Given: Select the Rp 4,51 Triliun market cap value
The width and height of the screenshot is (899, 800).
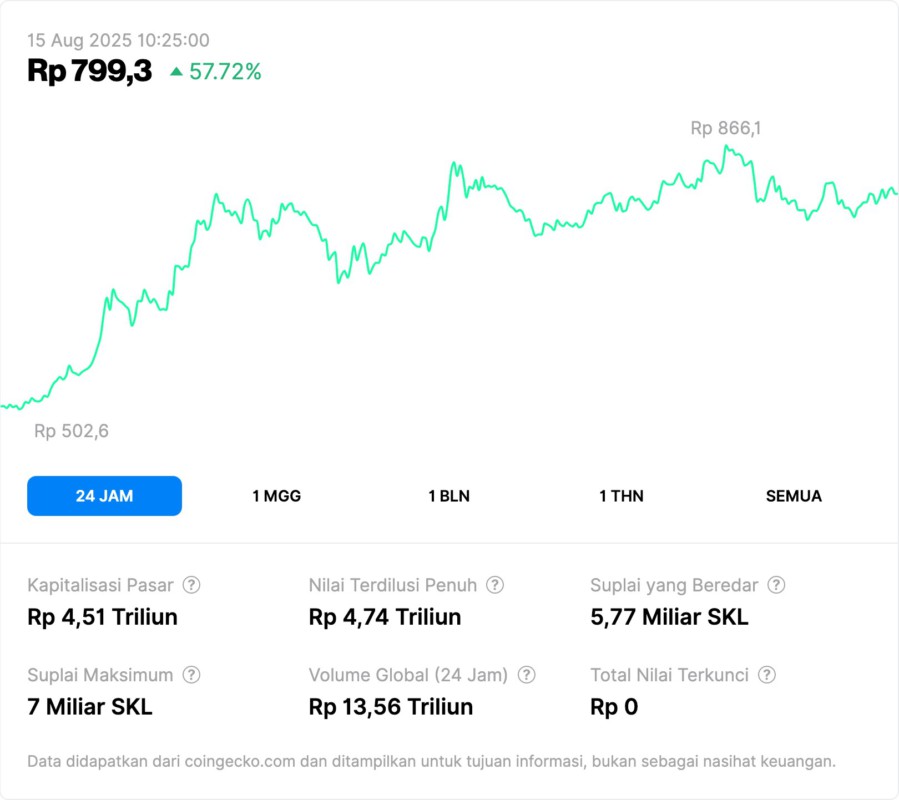Looking at the screenshot, I should tap(102, 617).
